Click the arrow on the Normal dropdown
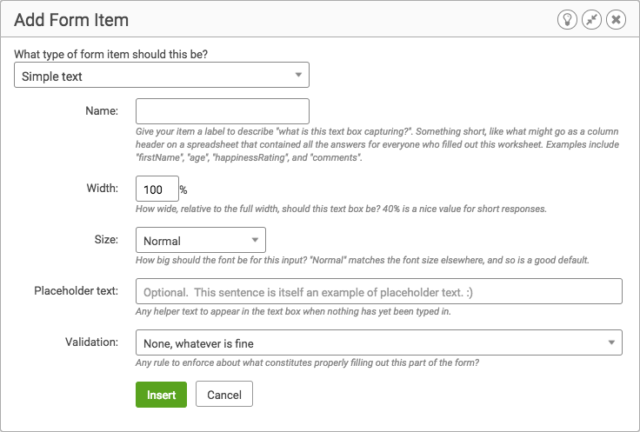Viewport: 640px width, 432px height. 255,240
